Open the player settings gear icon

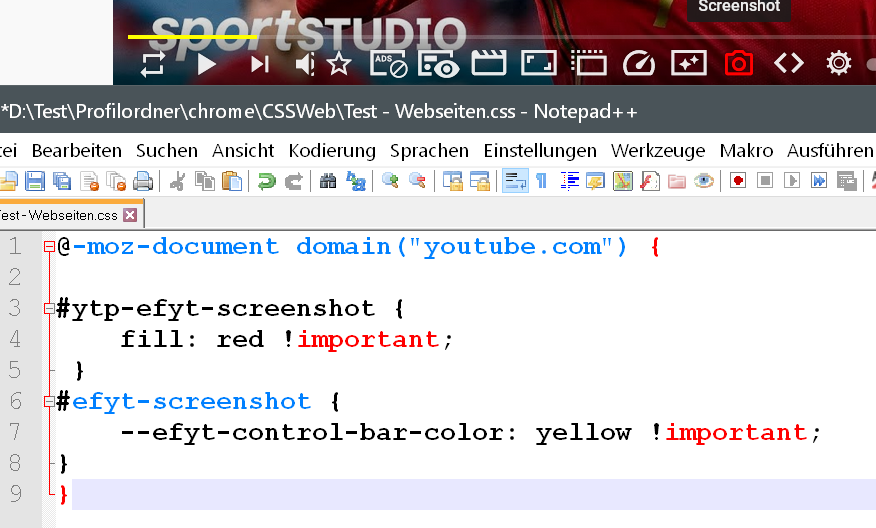click(x=839, y=63)
